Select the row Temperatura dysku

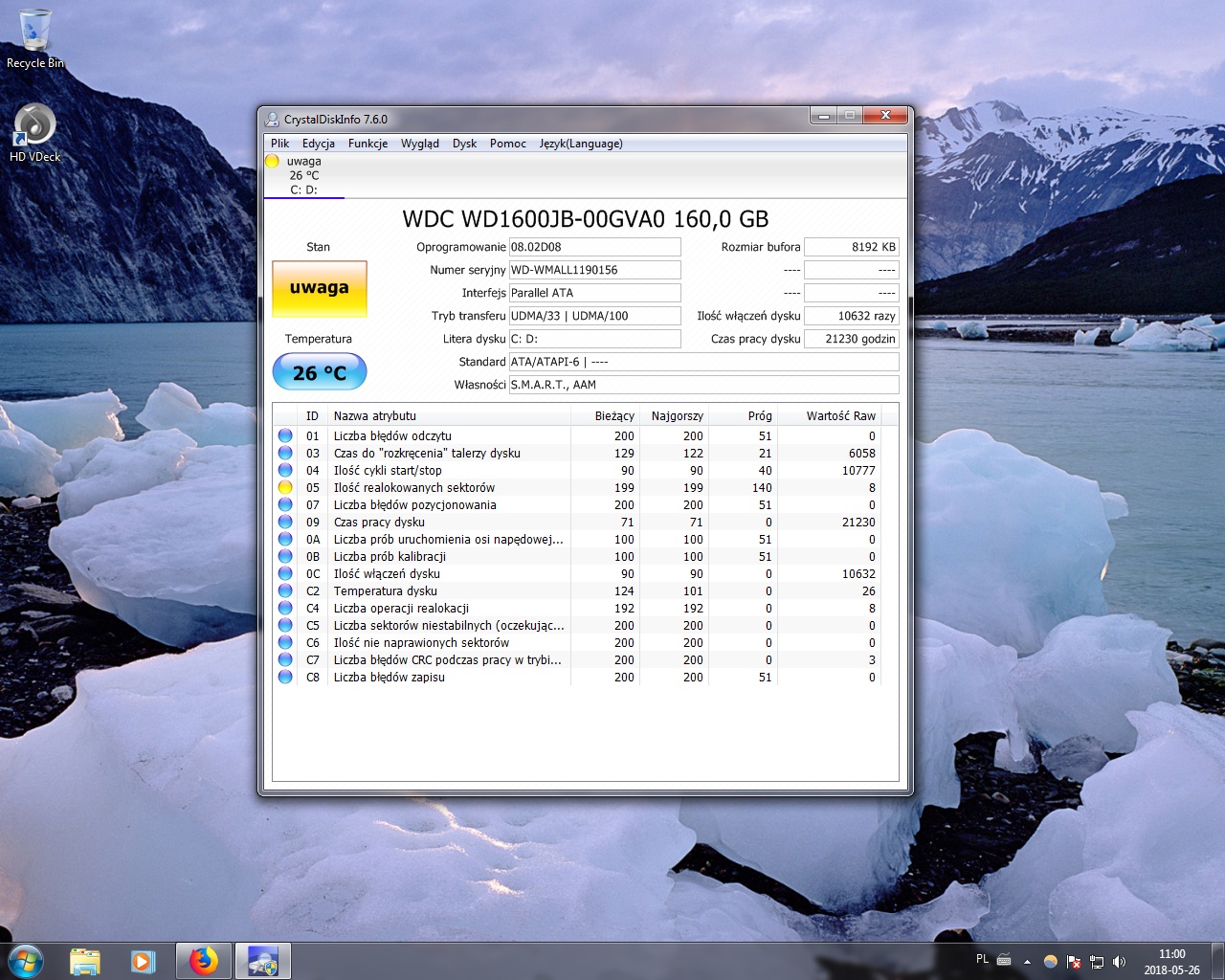tap(577, 590)
